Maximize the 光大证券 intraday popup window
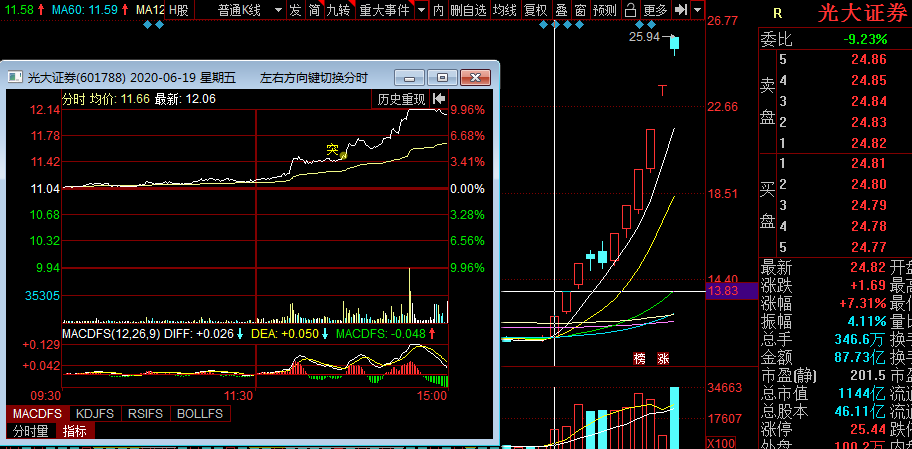The height and width of the screenshot is (449, 912). pos(442,77)
